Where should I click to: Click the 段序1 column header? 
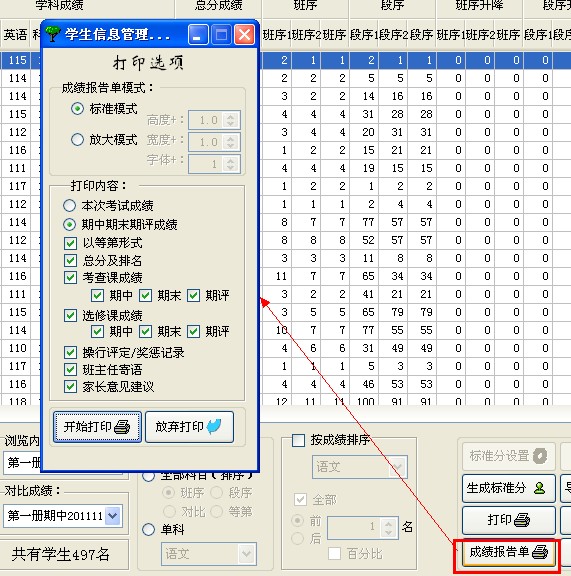[x=364, y=35]
